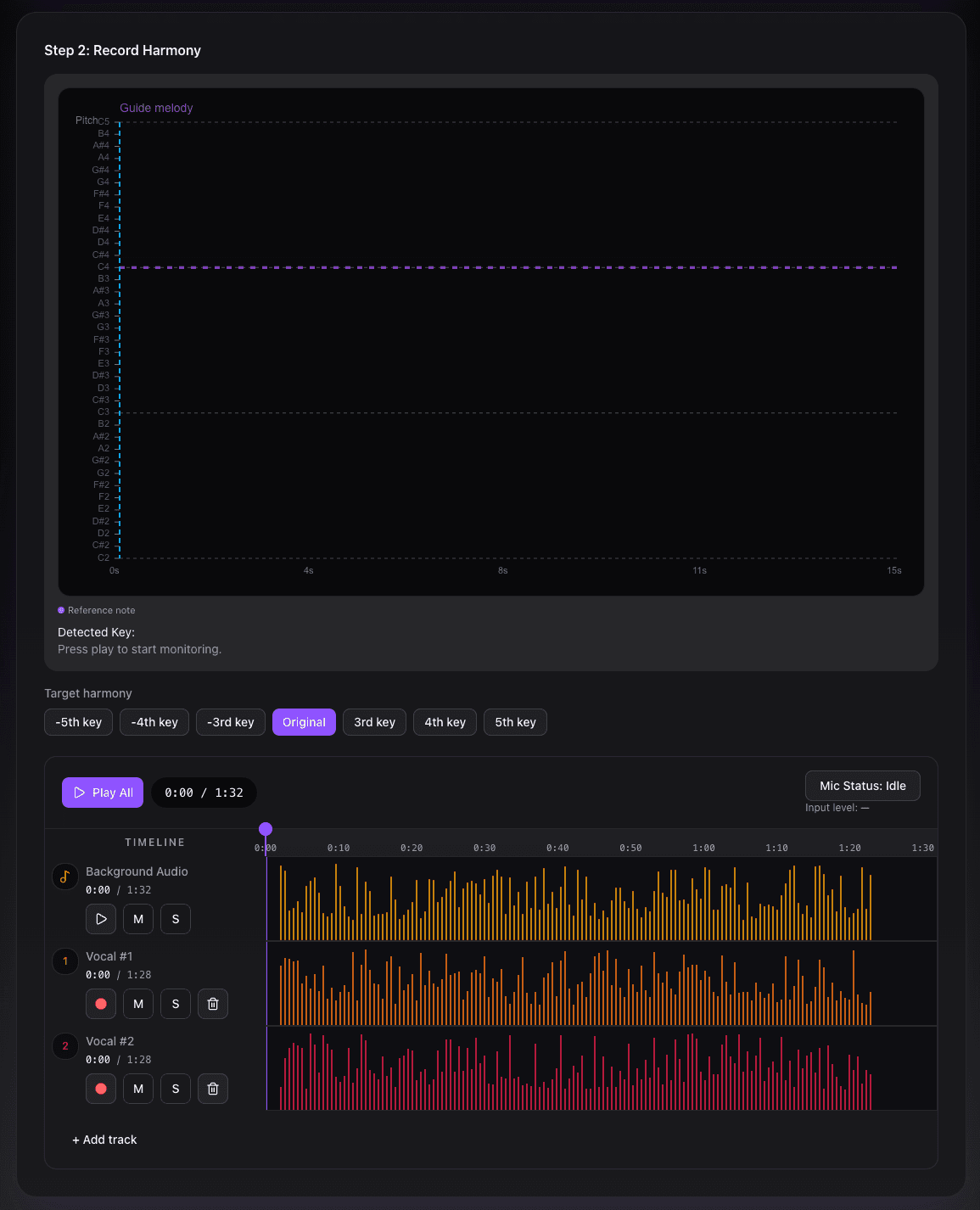Image resolution: width=980 pixels, height=1210 pixels.
Task: Switch target harmony to 3rd key
Action: [374, 722]
